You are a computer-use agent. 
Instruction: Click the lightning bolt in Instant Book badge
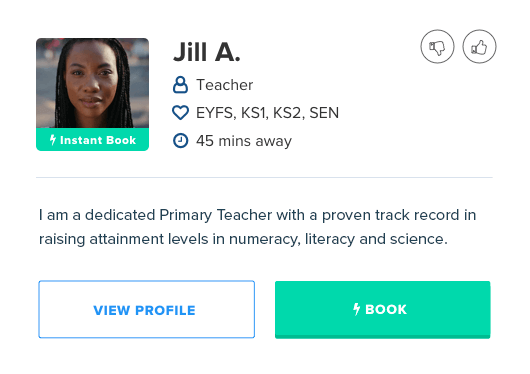coord(53,140)
